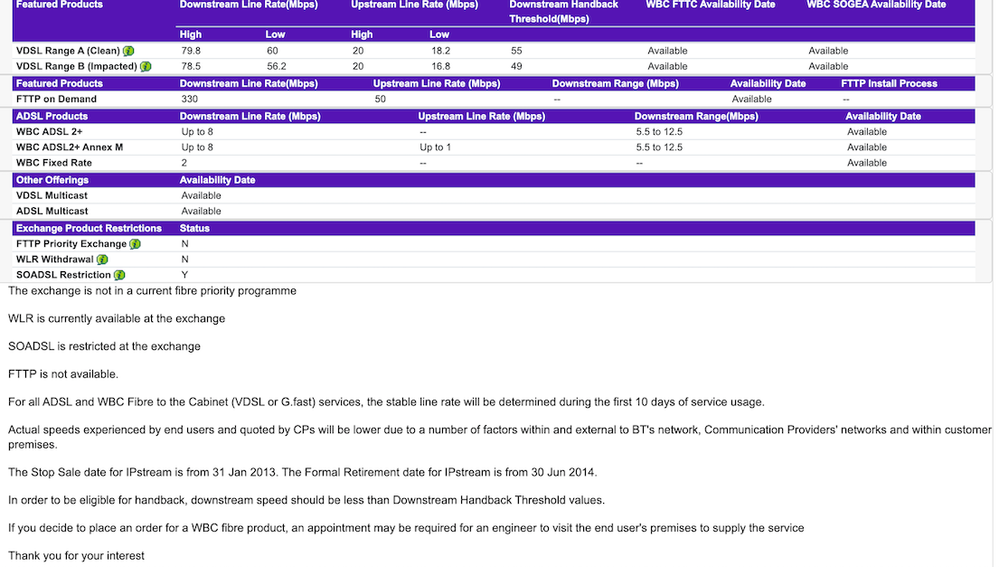Click the VDSL Multicast row label
This screenshot has width=999, height=567.
[x=52, y=196]
